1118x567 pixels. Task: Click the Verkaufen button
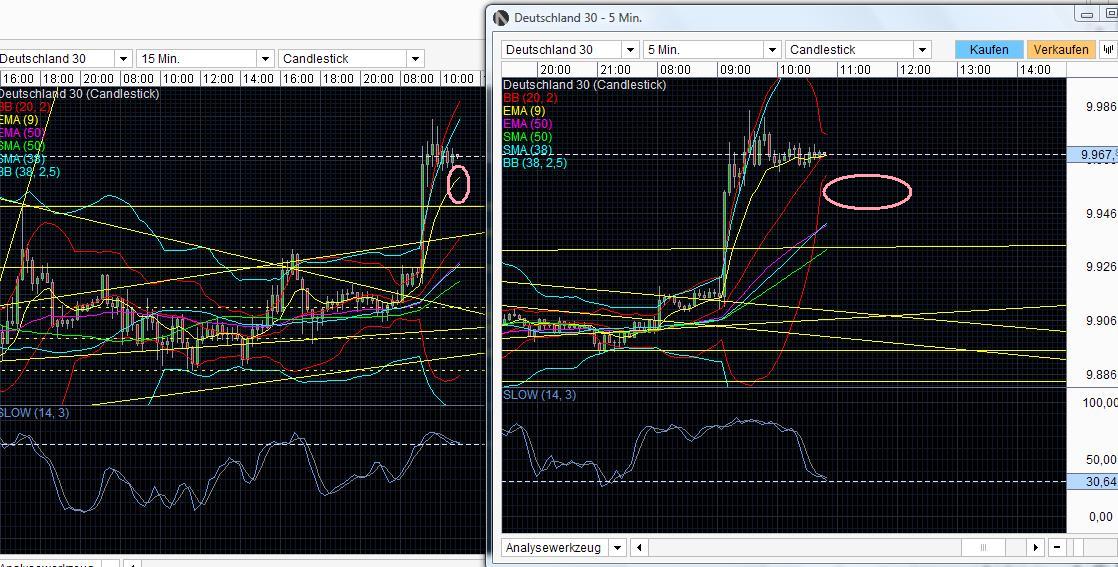[1061, 49]
